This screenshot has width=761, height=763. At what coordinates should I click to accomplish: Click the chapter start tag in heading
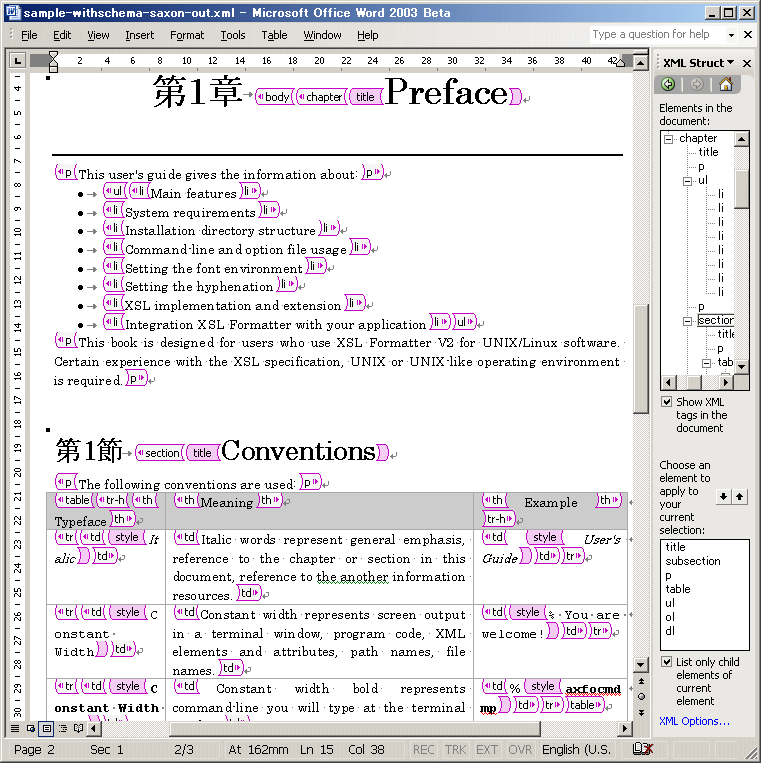tap(321, 97)
